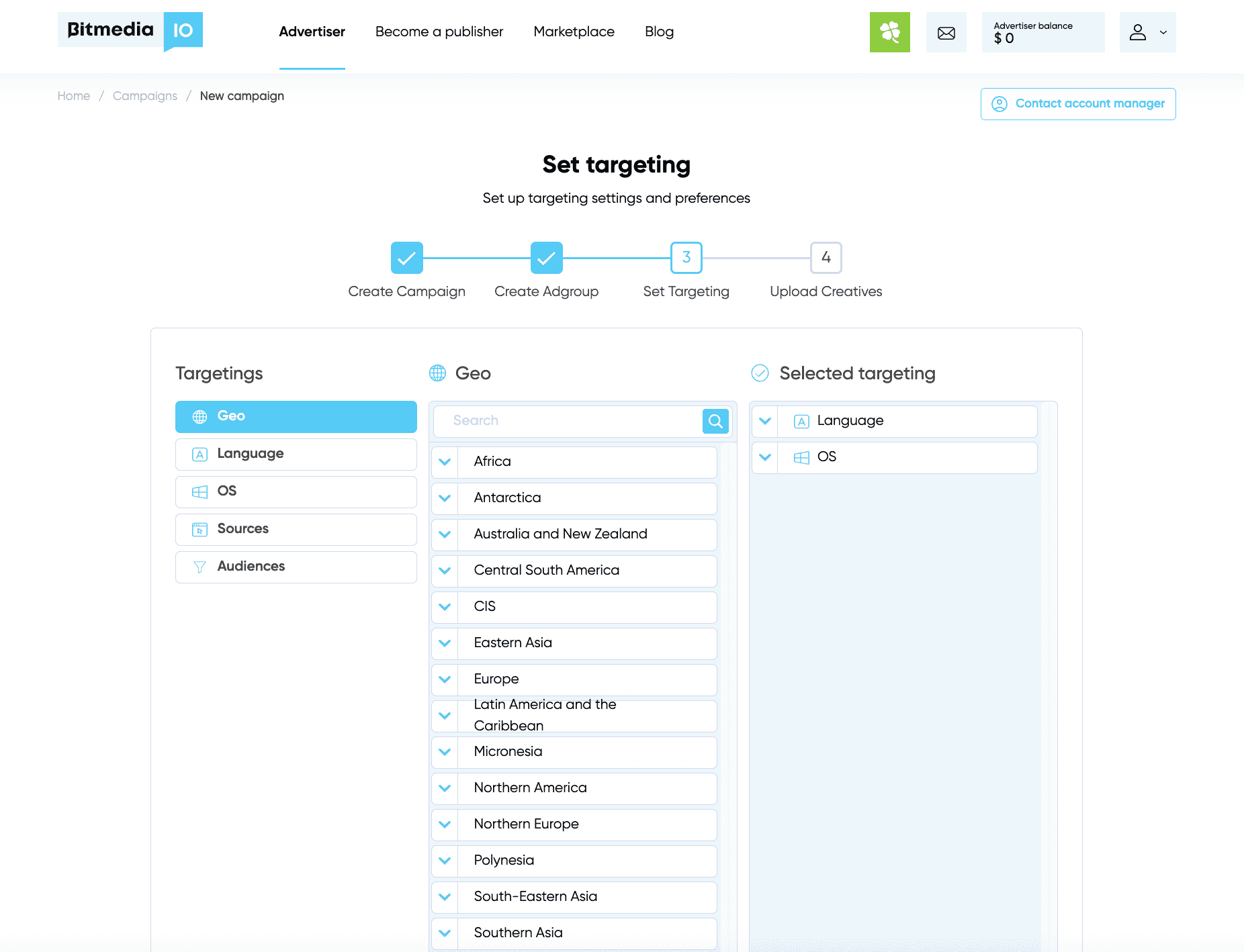Navigate to Campaigns via breadcrumb
Image resolution: width=1244 pixels, height=952 pixels.
coord(144,95)
